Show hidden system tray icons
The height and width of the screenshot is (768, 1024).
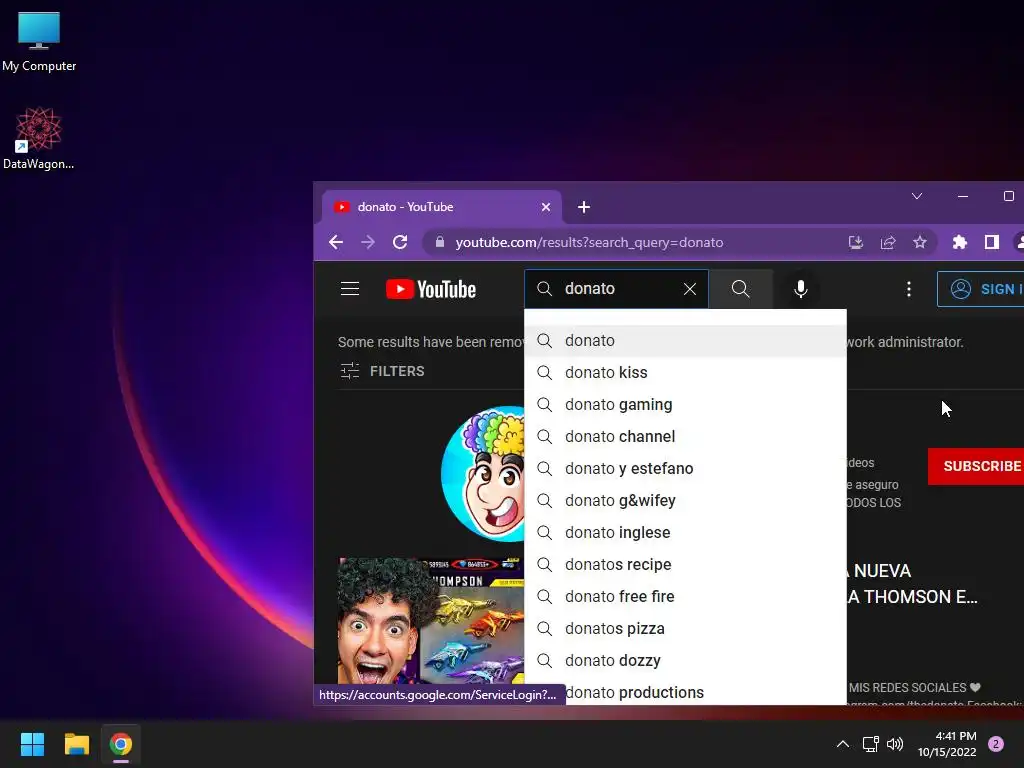point(843,744)
